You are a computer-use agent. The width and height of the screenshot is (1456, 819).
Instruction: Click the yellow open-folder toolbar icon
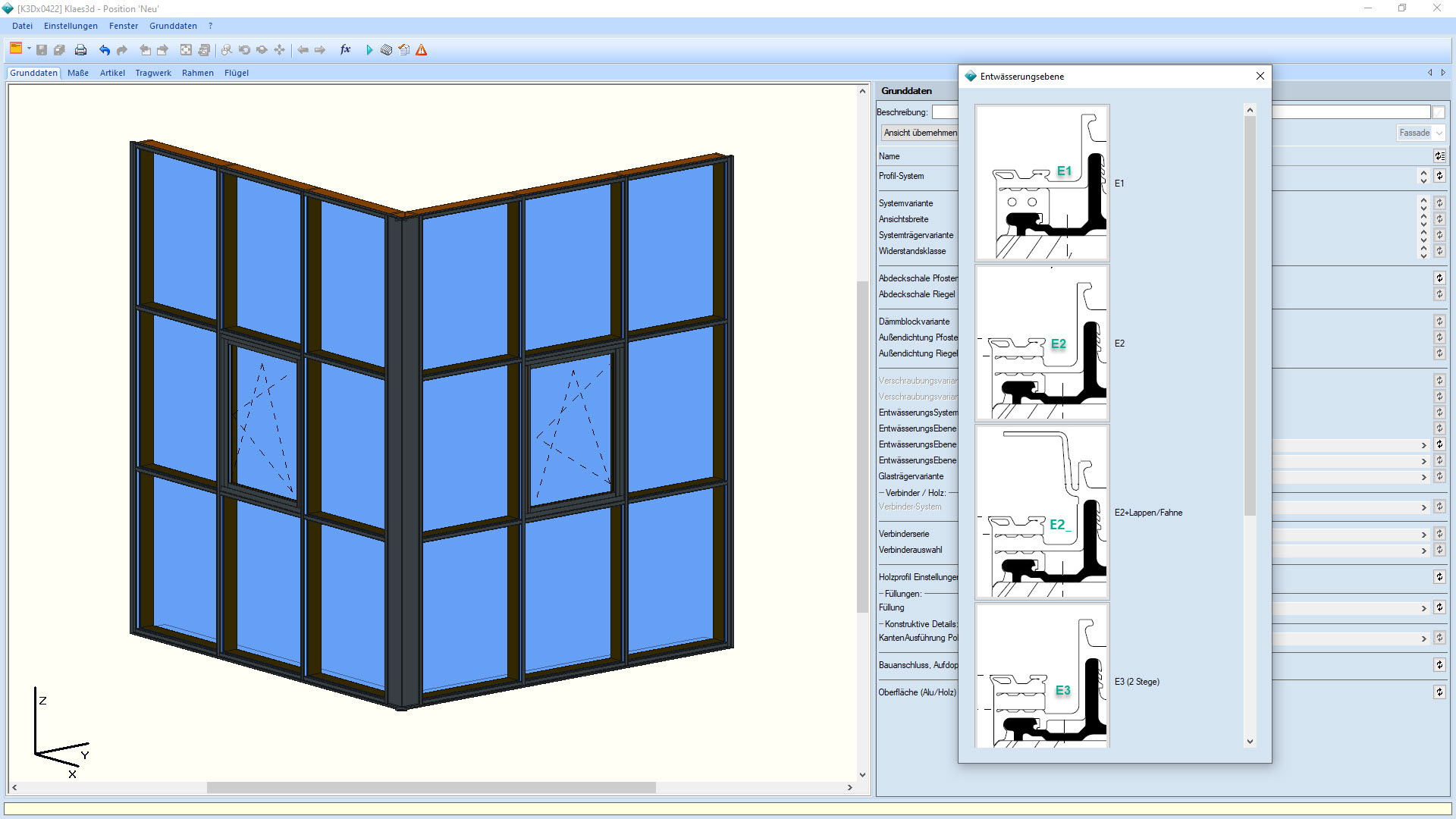tap(16, 49)
